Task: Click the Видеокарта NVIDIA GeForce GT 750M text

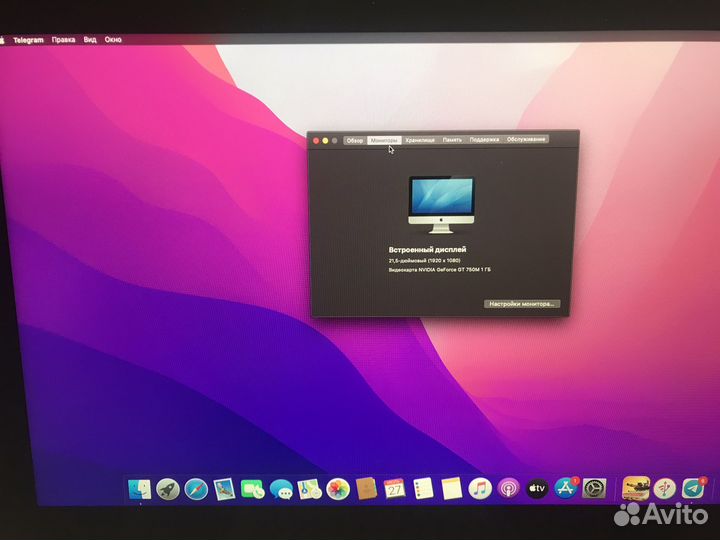Action: (439, 270)
